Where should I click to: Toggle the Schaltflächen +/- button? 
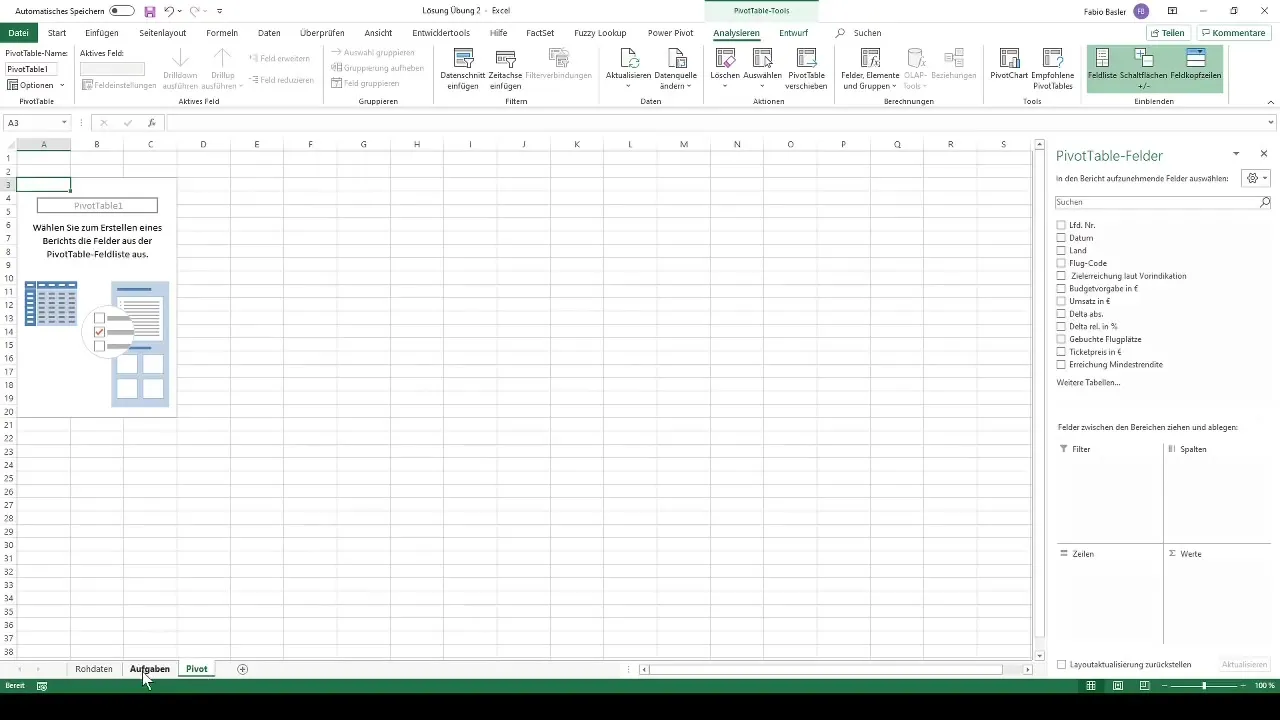[x=1144, y=68]
